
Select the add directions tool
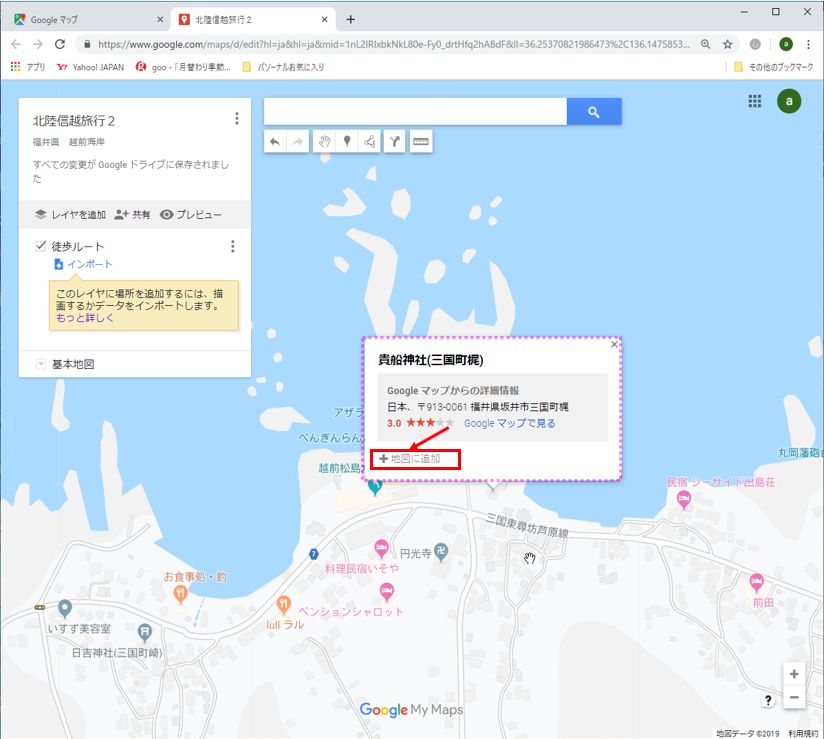[395, 141]
